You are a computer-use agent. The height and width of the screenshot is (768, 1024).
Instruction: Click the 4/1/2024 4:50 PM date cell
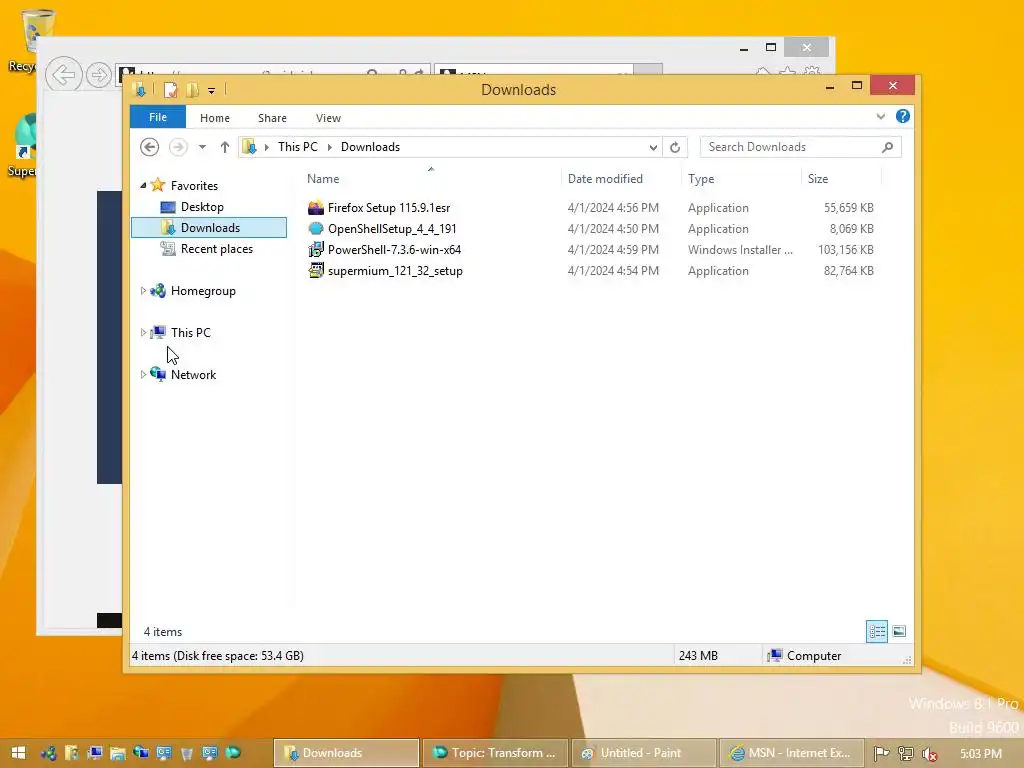(x=613, y=229)
